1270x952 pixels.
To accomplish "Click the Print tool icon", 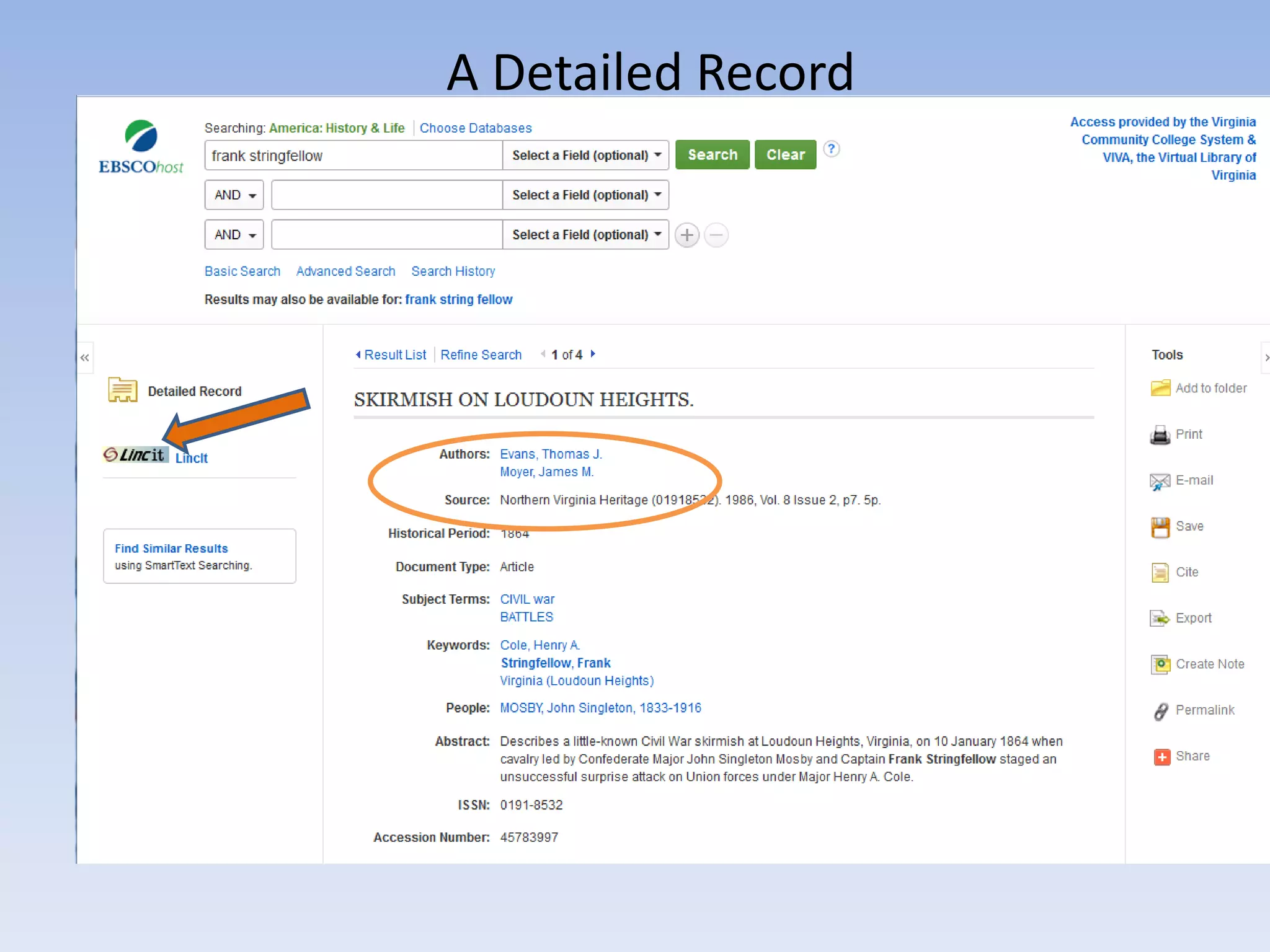I will pyautogui.click(x=1160, y=435).
